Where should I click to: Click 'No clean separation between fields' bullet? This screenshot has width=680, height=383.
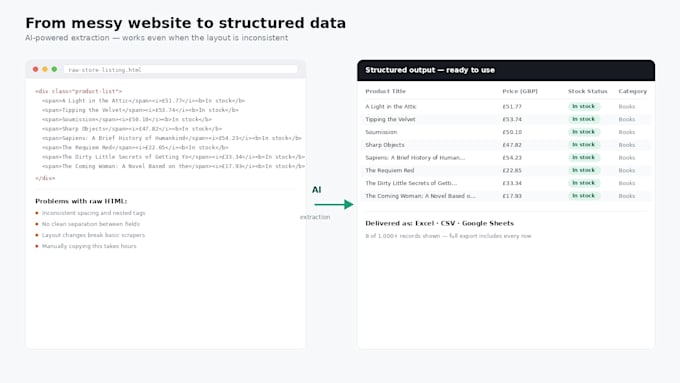pyautogui.click(x=91, y=224)
